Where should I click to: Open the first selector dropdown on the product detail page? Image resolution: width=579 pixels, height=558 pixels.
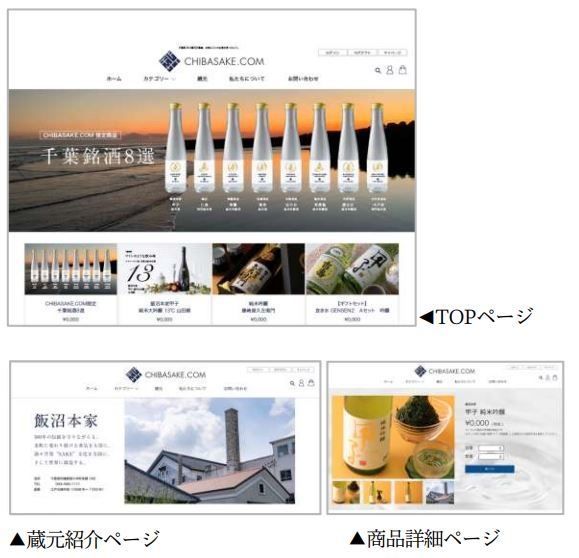coord(491,448)
